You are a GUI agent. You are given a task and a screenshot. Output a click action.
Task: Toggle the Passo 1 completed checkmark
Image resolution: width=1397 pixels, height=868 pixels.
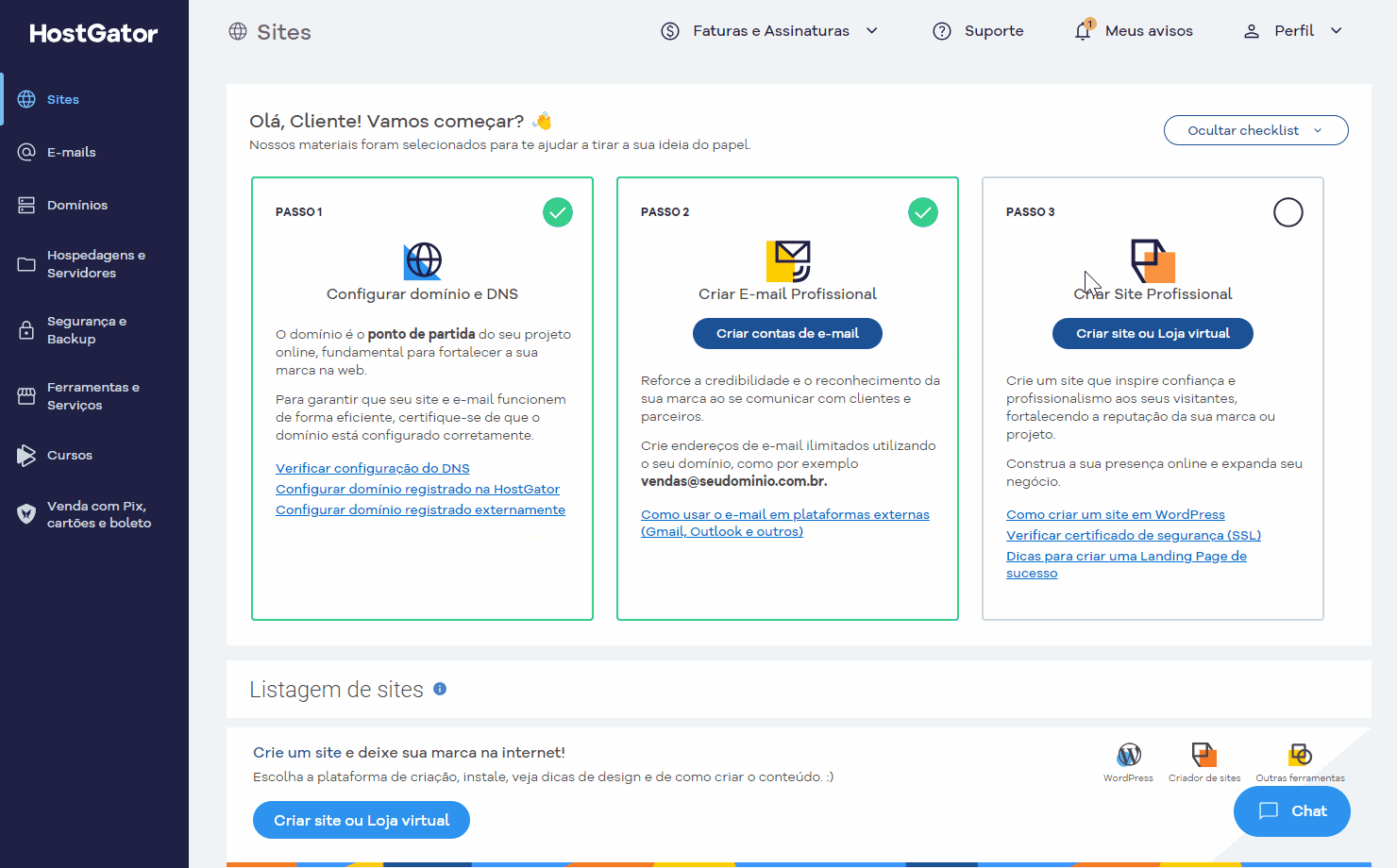point(558,212)
